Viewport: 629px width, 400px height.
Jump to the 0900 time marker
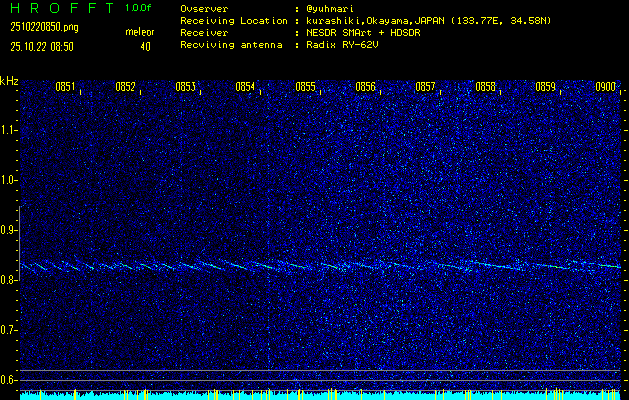click(605, 88)
